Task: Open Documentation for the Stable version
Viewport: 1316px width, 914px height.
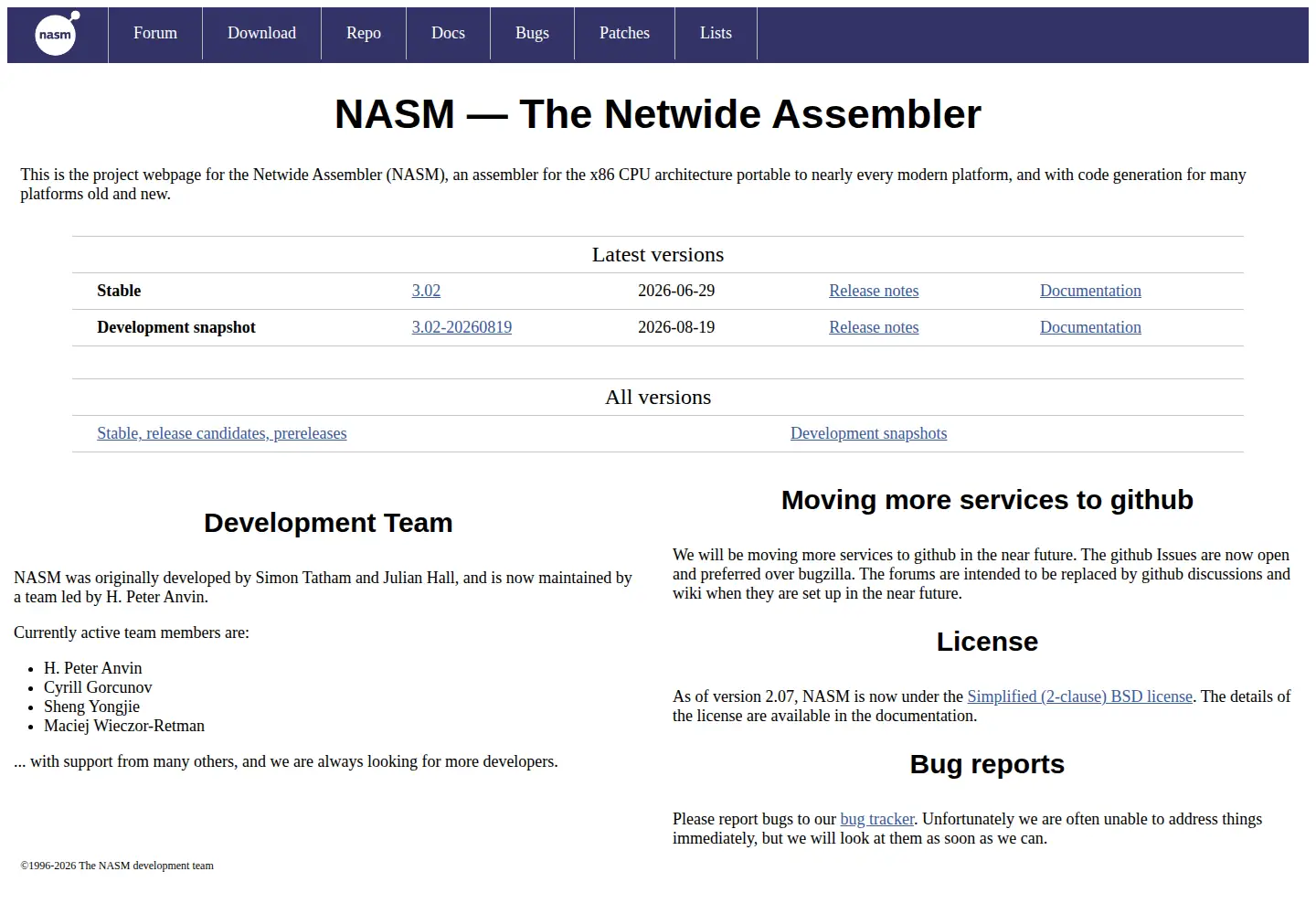Action: tap(1090, 291)
